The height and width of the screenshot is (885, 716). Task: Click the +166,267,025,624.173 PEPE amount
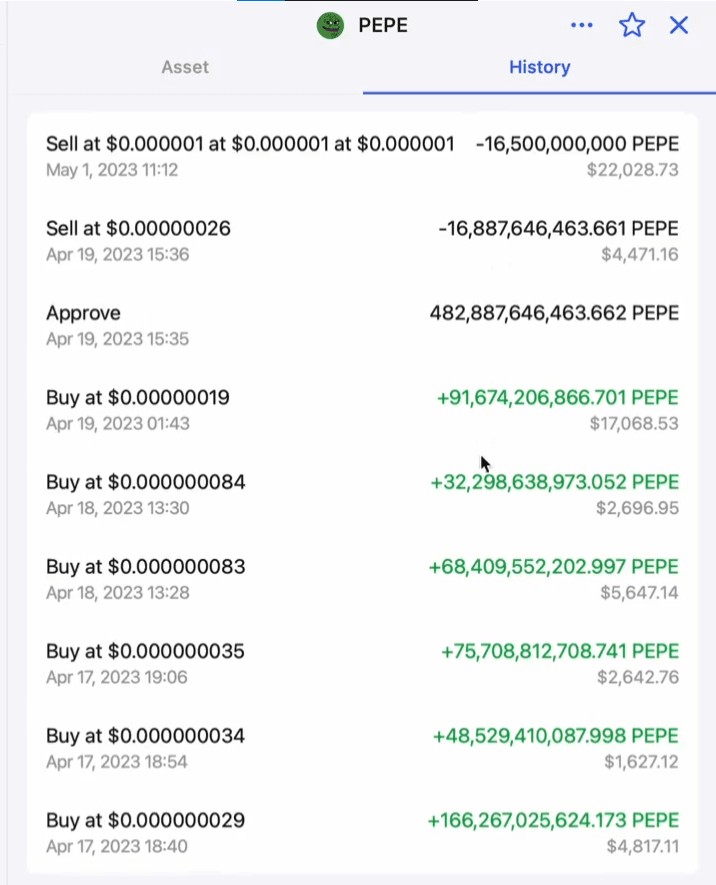[553, 820]
